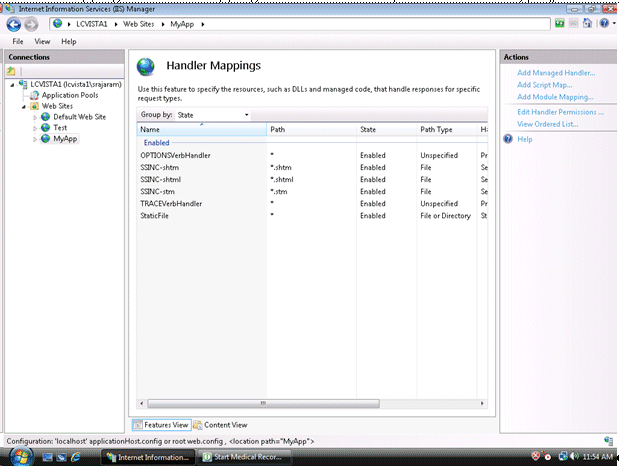Sort by the State column header
The width and height of the screenshot is (619, 467).
point(386,129)
